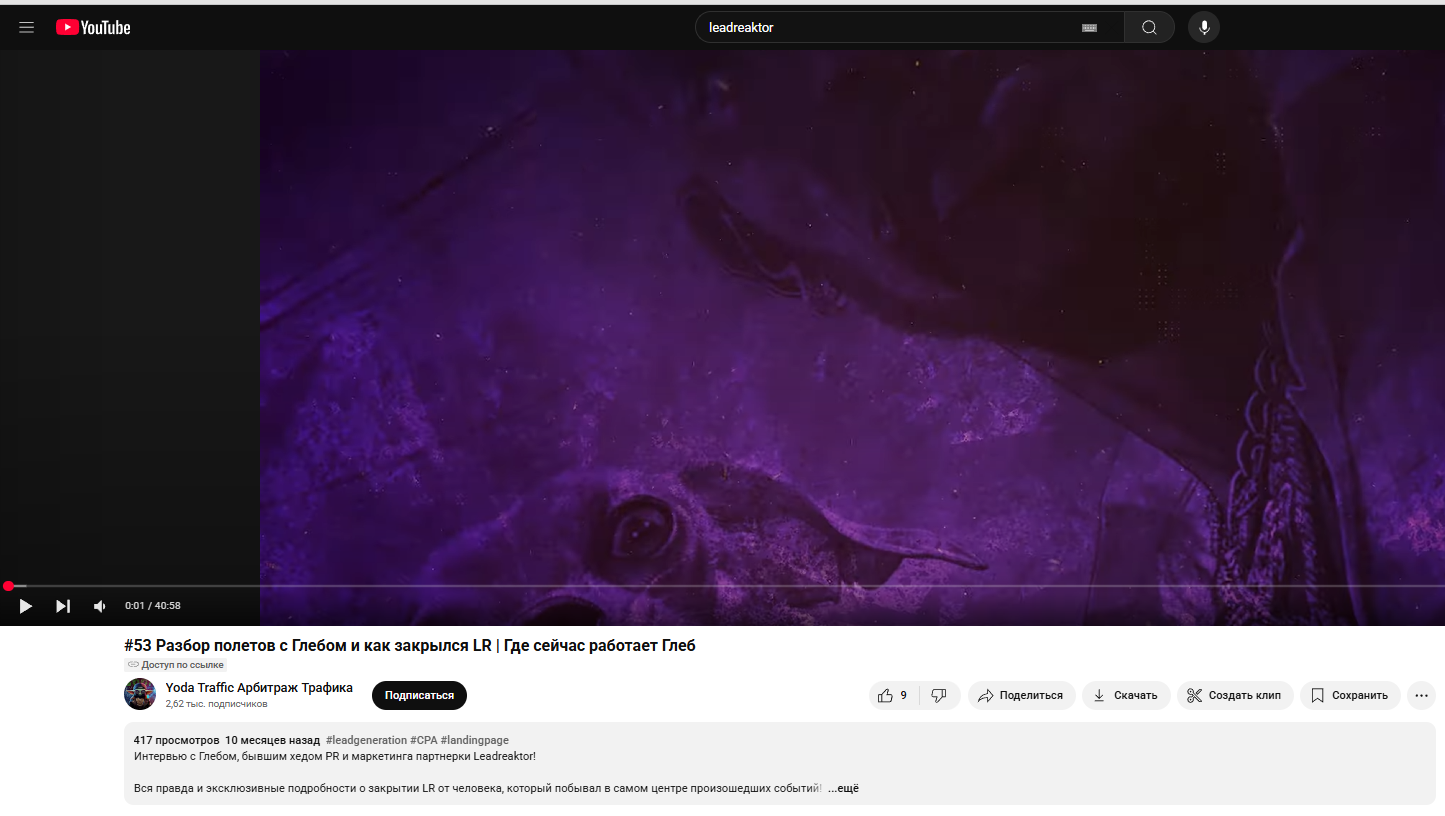Viewport: 1445px width, 816px height.
Task: Click the Скачать download button
Action: 1126,696
